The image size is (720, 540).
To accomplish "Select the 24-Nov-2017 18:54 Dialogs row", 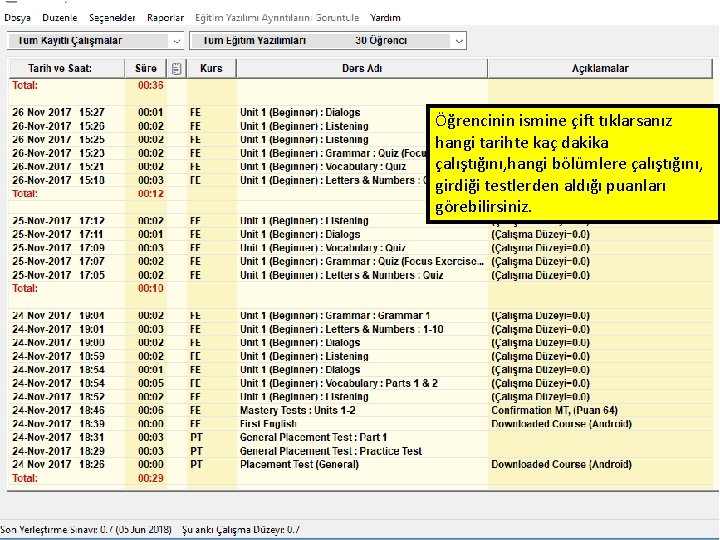I will [x=361, y=370].
